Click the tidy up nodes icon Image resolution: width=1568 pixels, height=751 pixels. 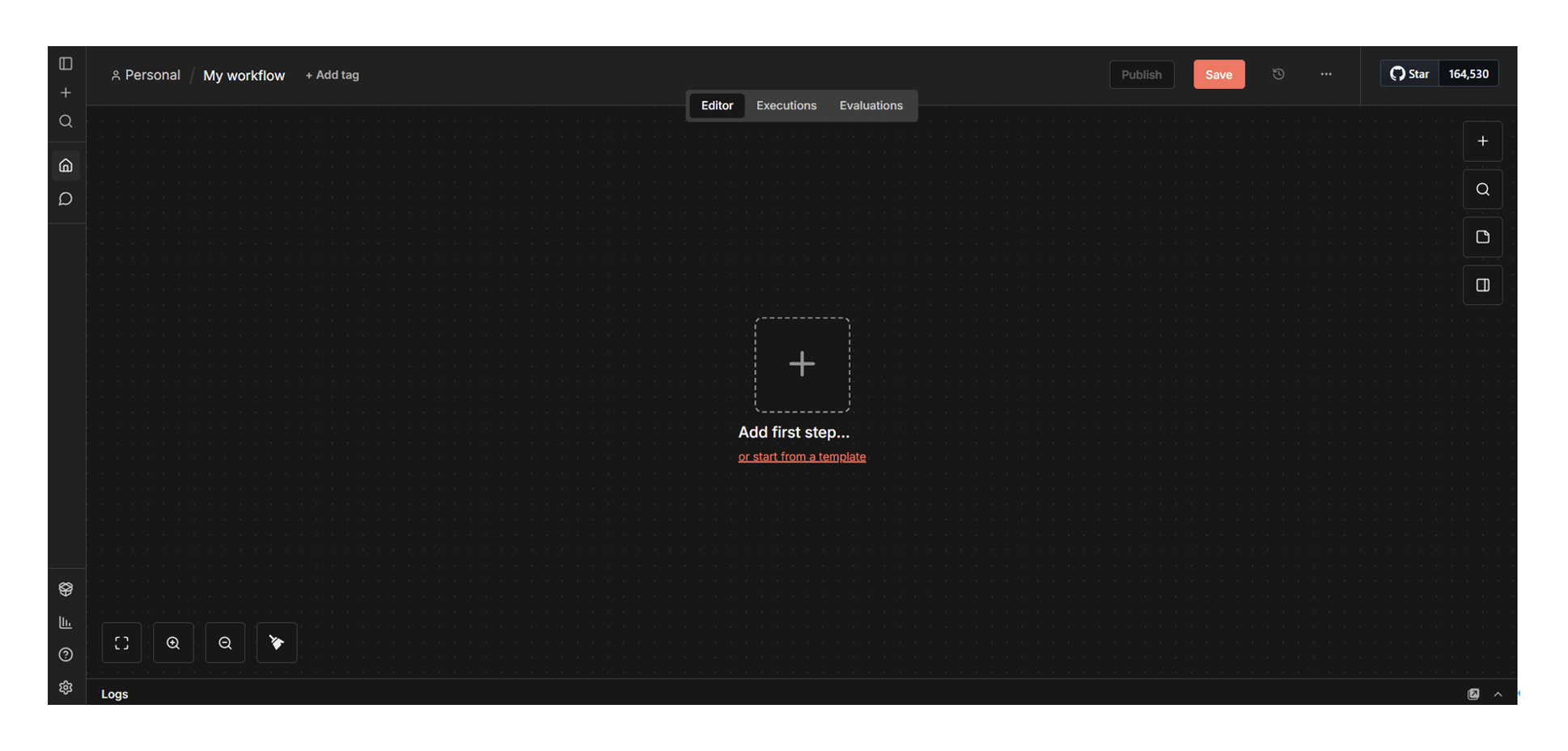point(277,643)
